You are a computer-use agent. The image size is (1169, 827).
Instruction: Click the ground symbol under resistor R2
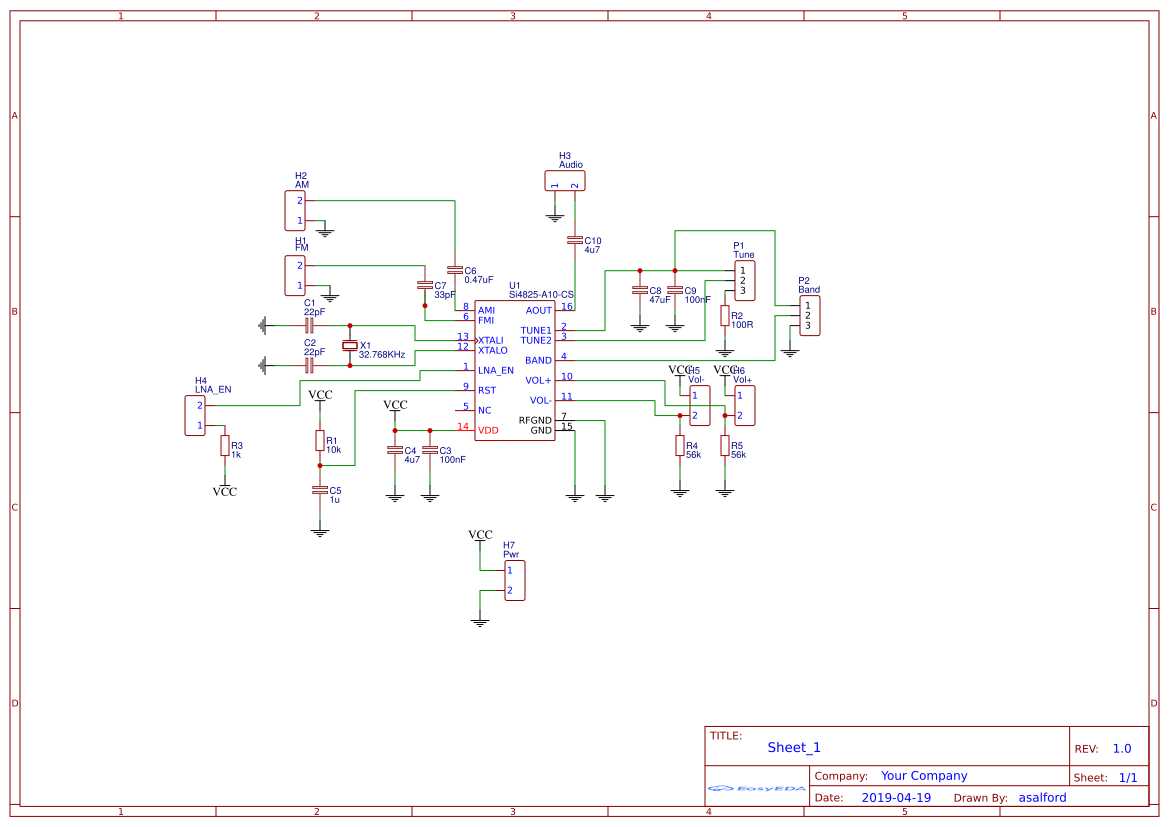725,353
